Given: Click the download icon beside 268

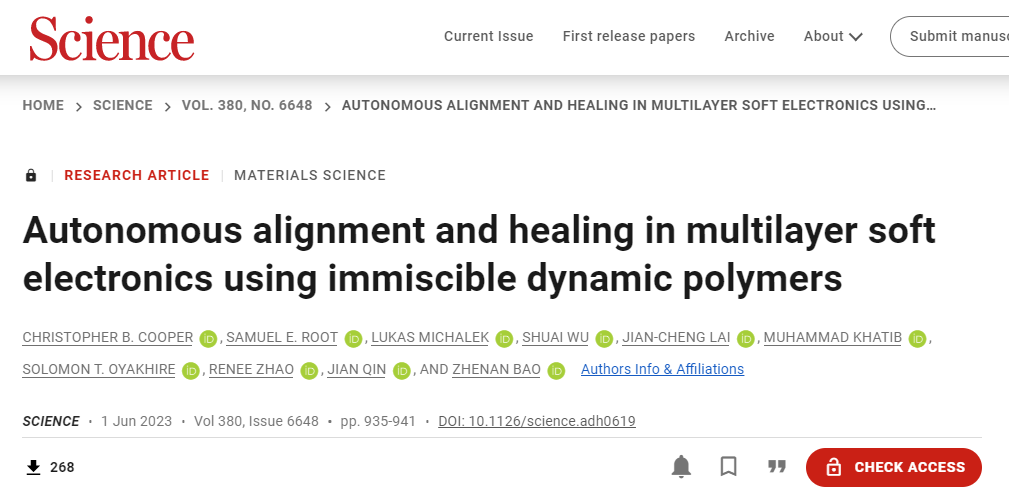Looking at the screenshot, I should point(33,467).
